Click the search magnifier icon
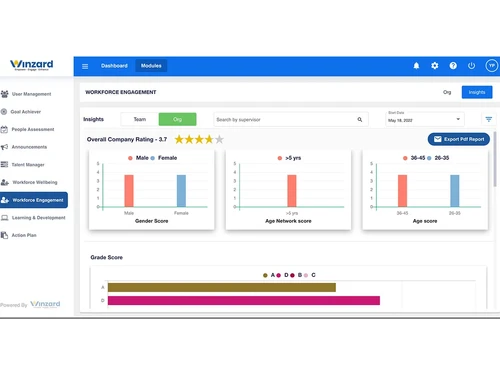 click(360, 119)
